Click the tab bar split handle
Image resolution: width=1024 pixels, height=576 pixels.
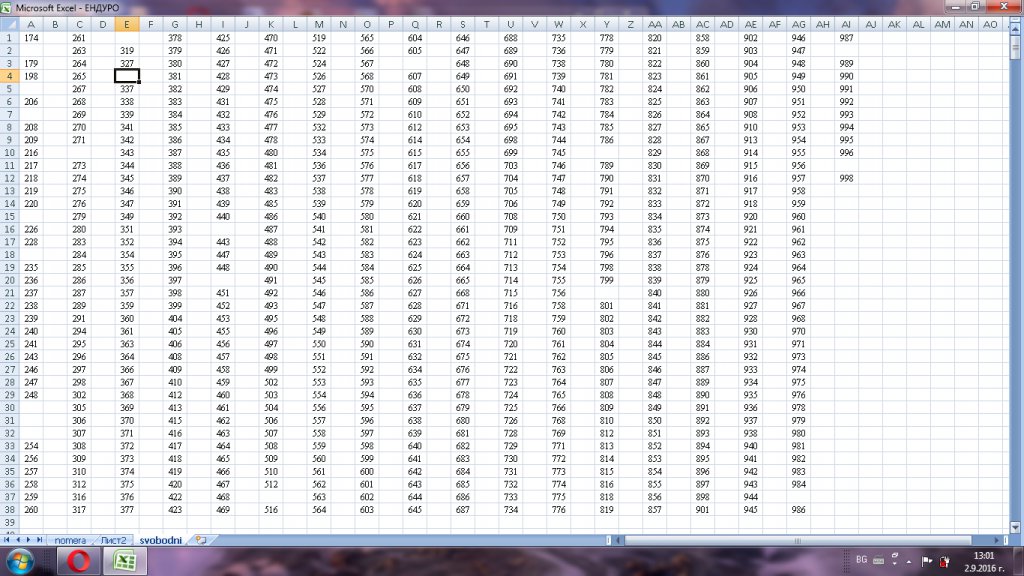(610, 540)
